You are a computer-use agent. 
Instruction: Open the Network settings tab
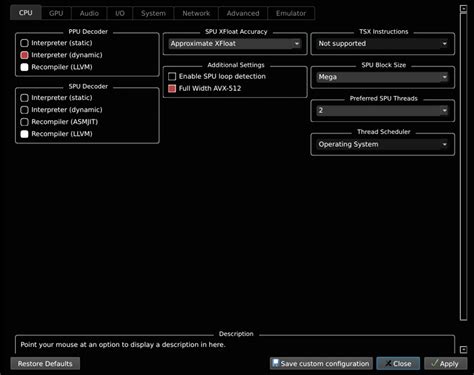[196, 13]
